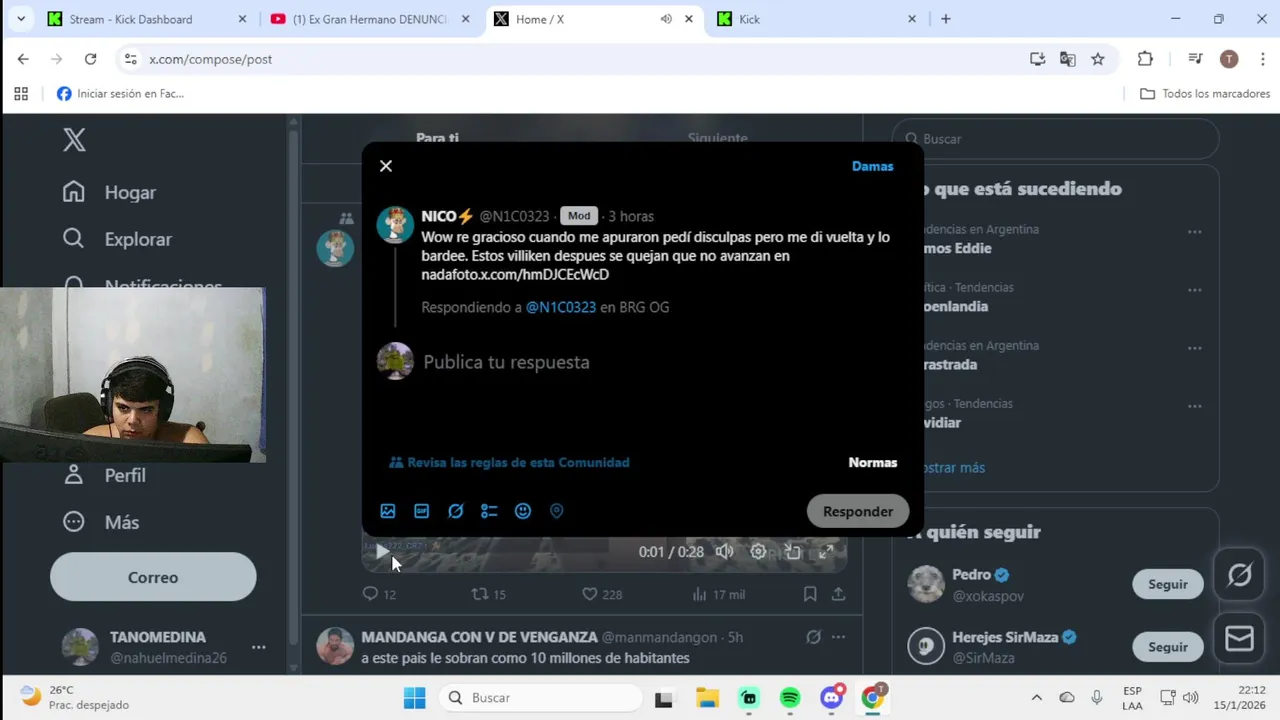1280x720 pixels.
Task: Switch to the Kick browser tab
Action: click(x=817, y=19)
